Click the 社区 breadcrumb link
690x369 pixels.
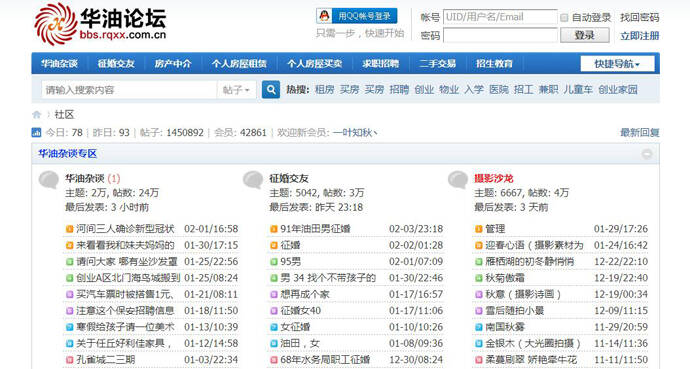click(64, 115)
